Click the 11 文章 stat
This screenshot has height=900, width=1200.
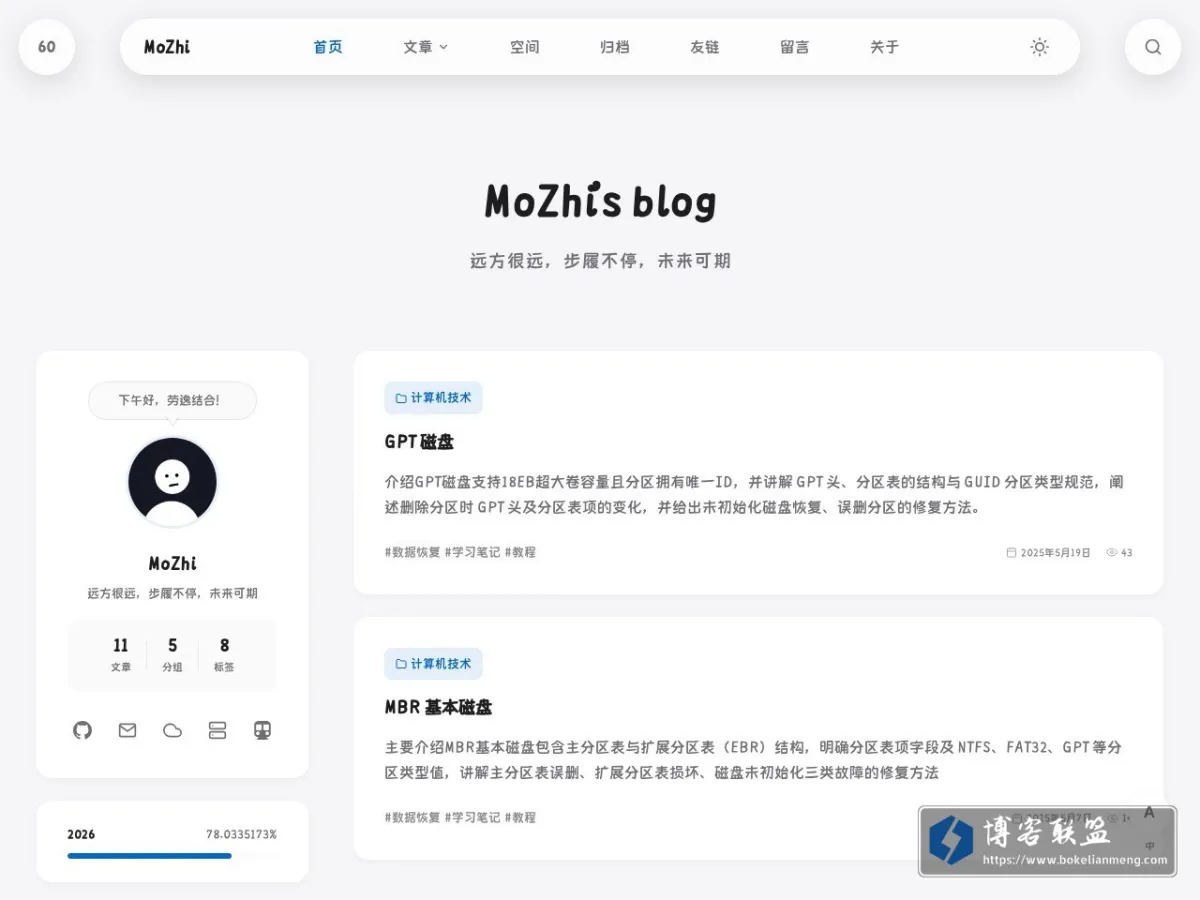click(x=121, y=655)
